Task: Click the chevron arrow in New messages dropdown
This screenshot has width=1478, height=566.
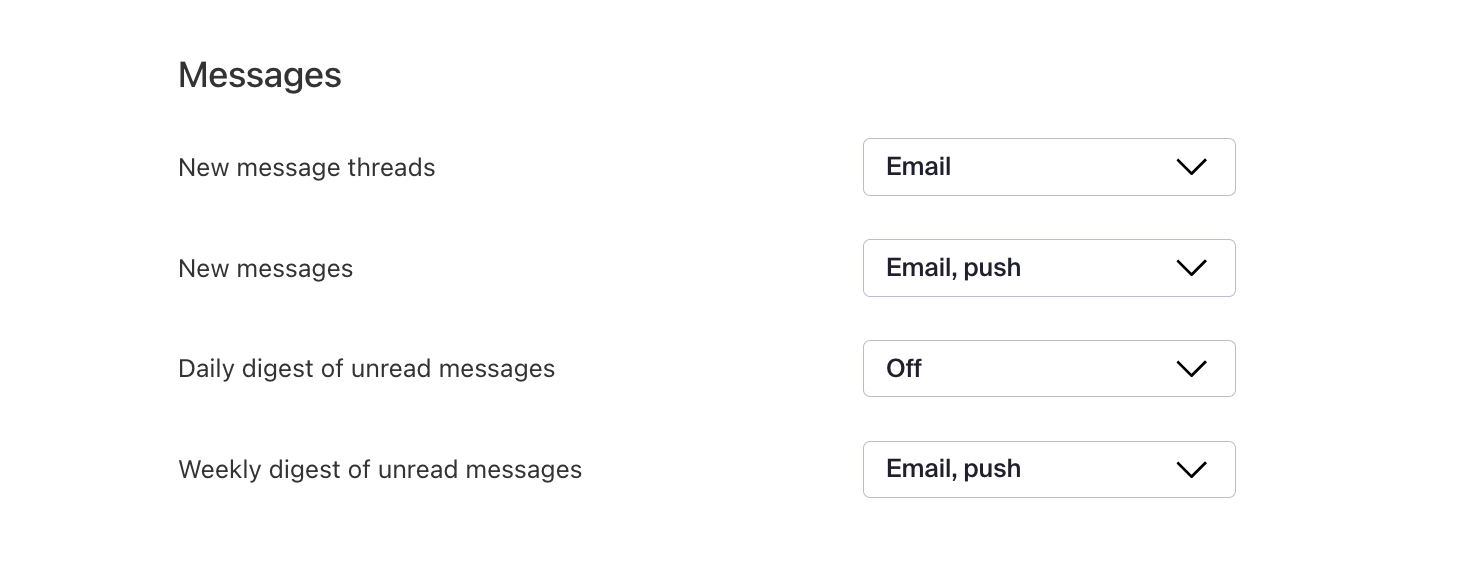Action: click(x=1191, y=268)
